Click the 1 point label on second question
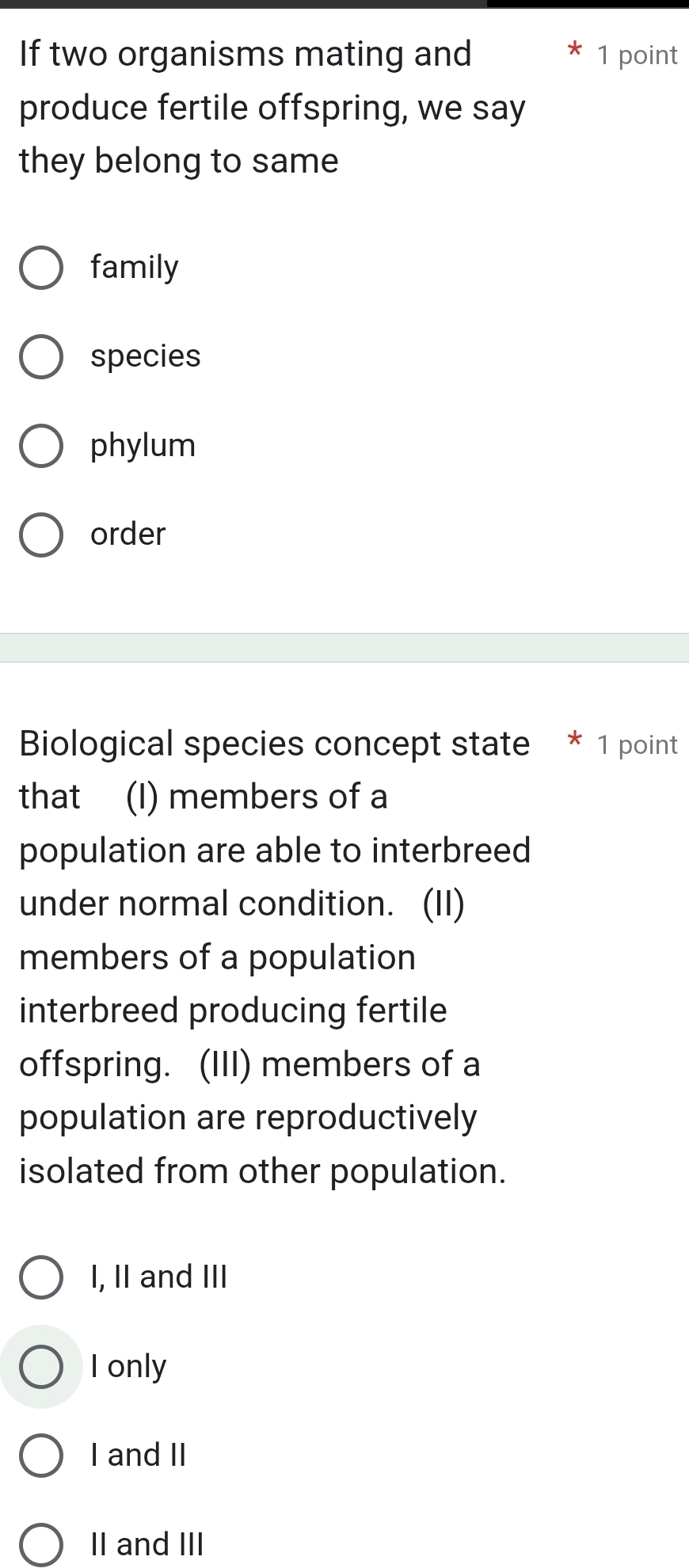 [x=638, y=744]
